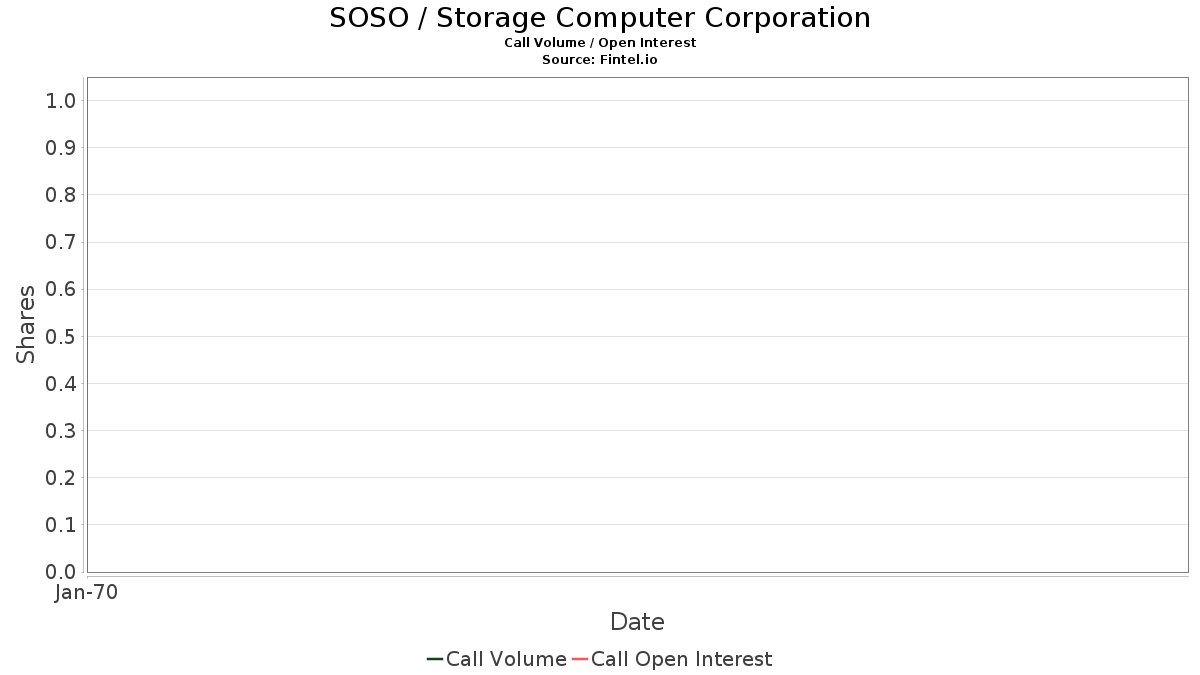This screenshot has width=1200, height=675.
Task: Click the 0.9 y-axis tick value
Action: pos(61,148)
